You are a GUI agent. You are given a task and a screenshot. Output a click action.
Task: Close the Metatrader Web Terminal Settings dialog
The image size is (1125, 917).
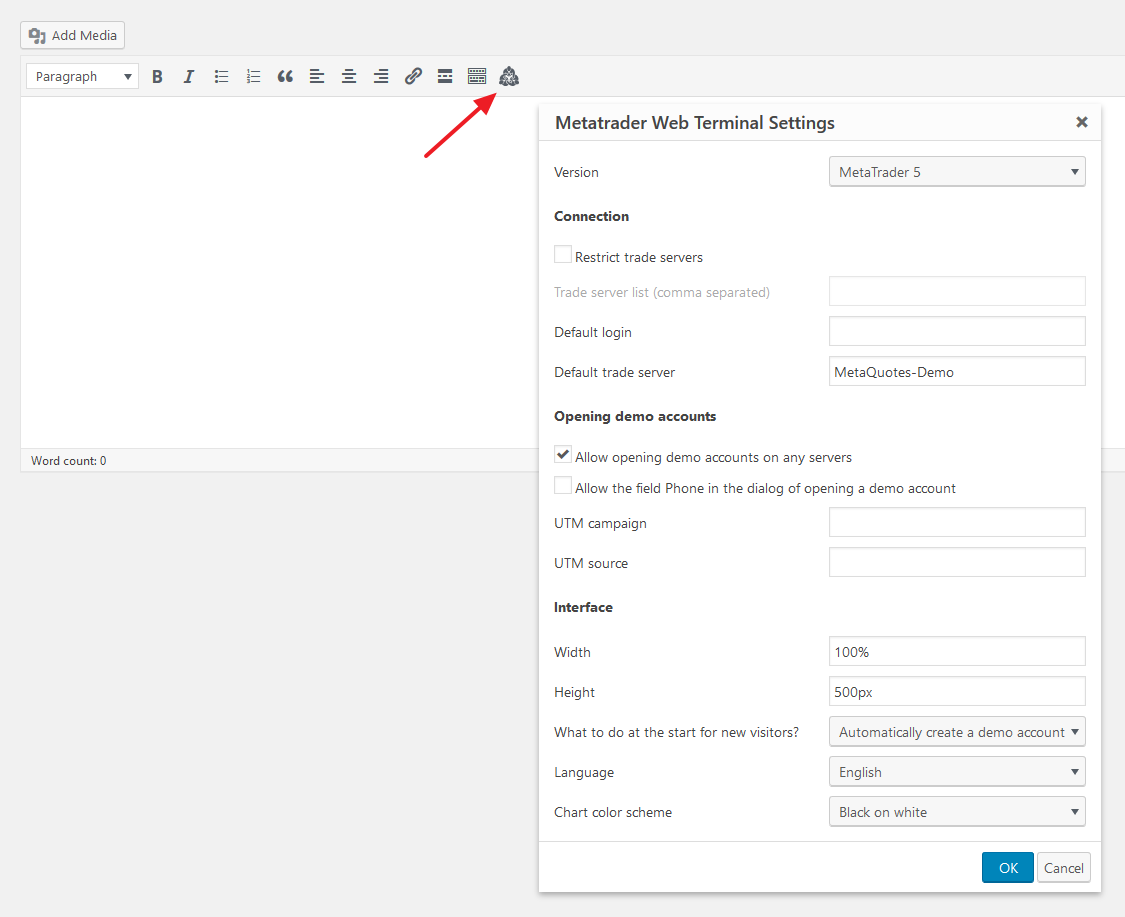[1081, 122]
